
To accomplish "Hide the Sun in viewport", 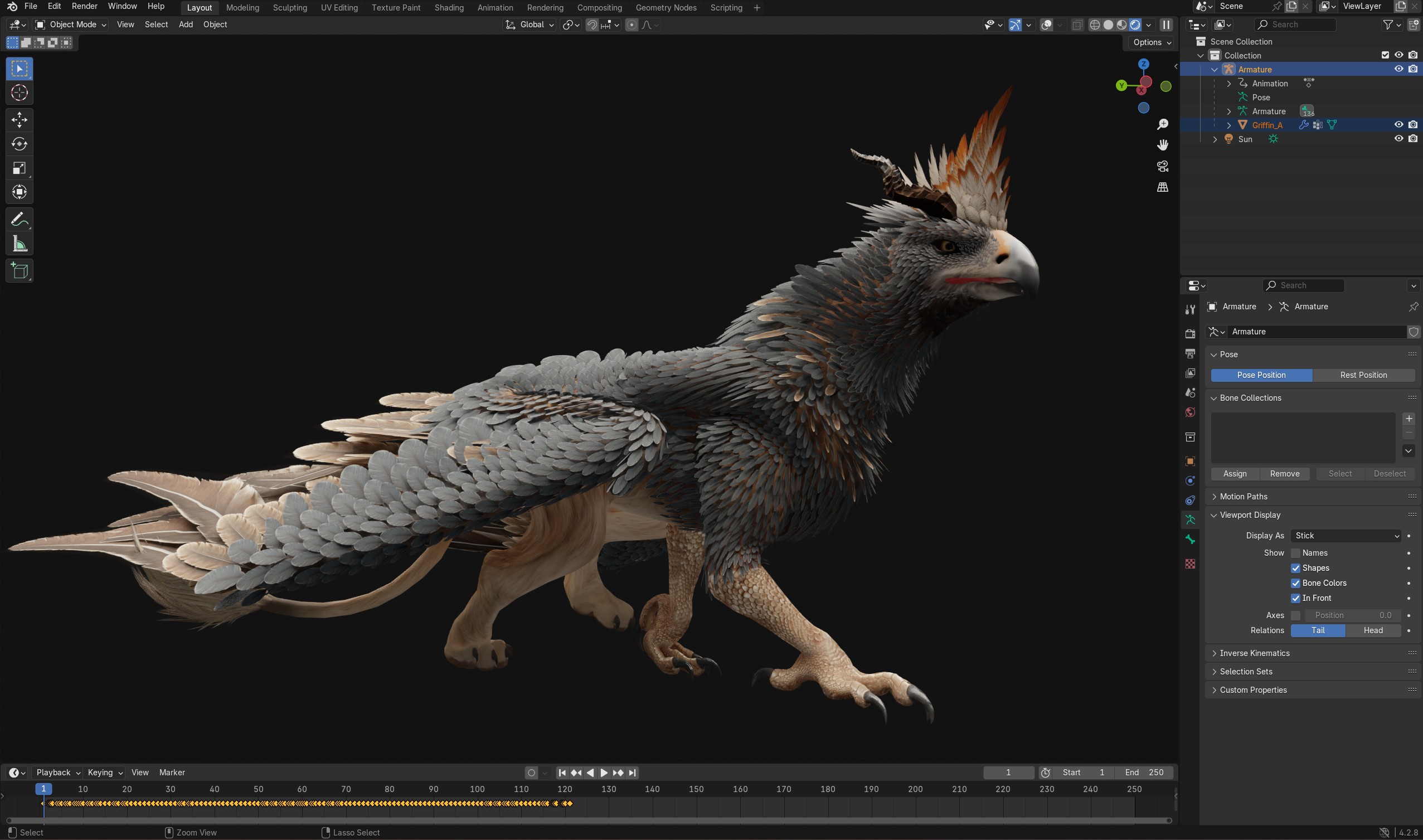I will [1398, 139].
